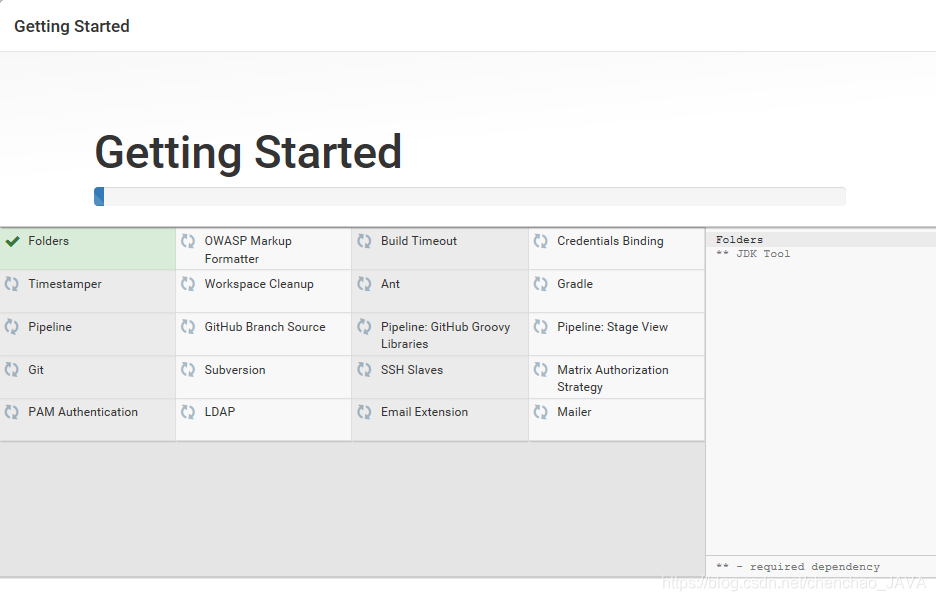This screenshot has height=601, width=936.
Task: Click the pending spinner icon beside Gradle
Action: click(x=541, y=284)
